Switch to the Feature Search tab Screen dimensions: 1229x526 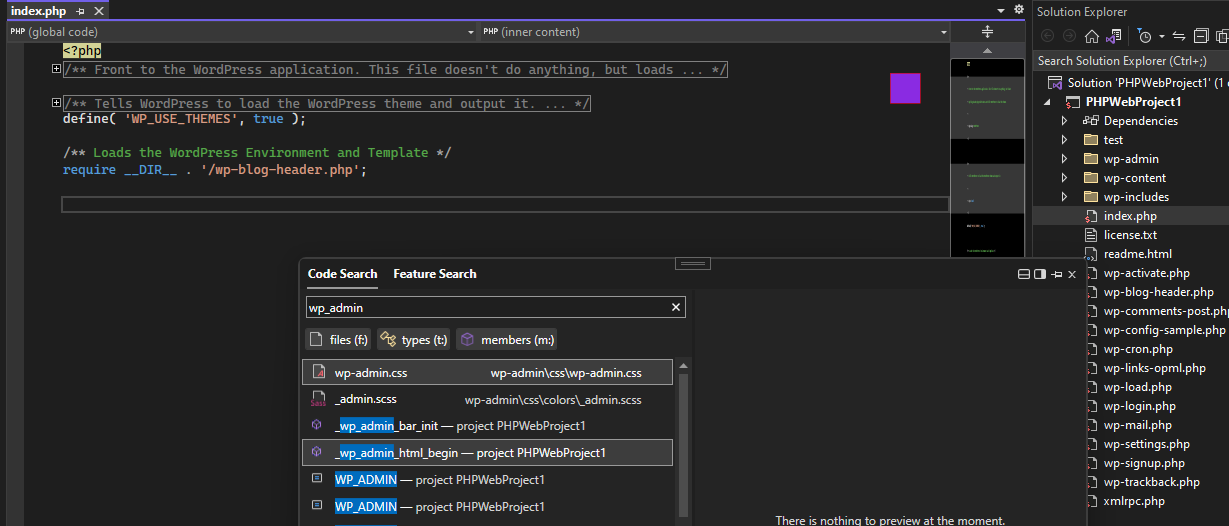click(x=434, y=274)
